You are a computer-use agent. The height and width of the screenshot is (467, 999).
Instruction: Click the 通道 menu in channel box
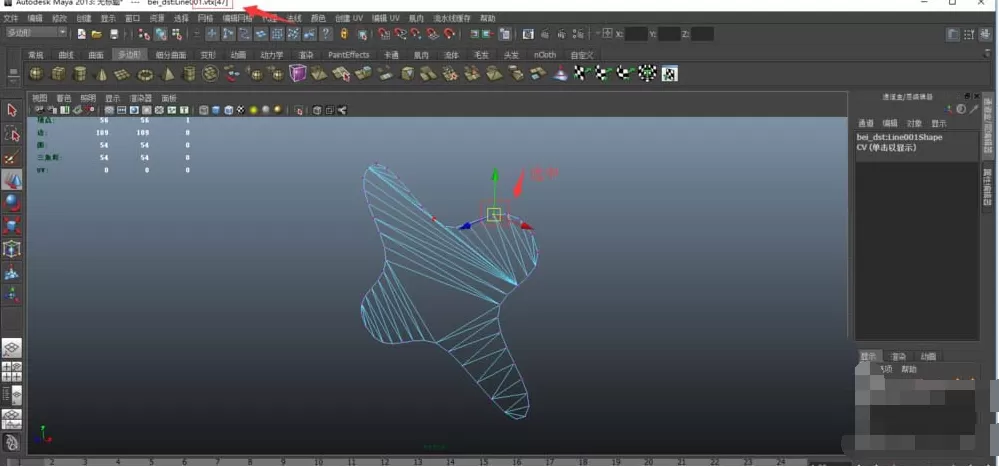[x=865, y=123]
